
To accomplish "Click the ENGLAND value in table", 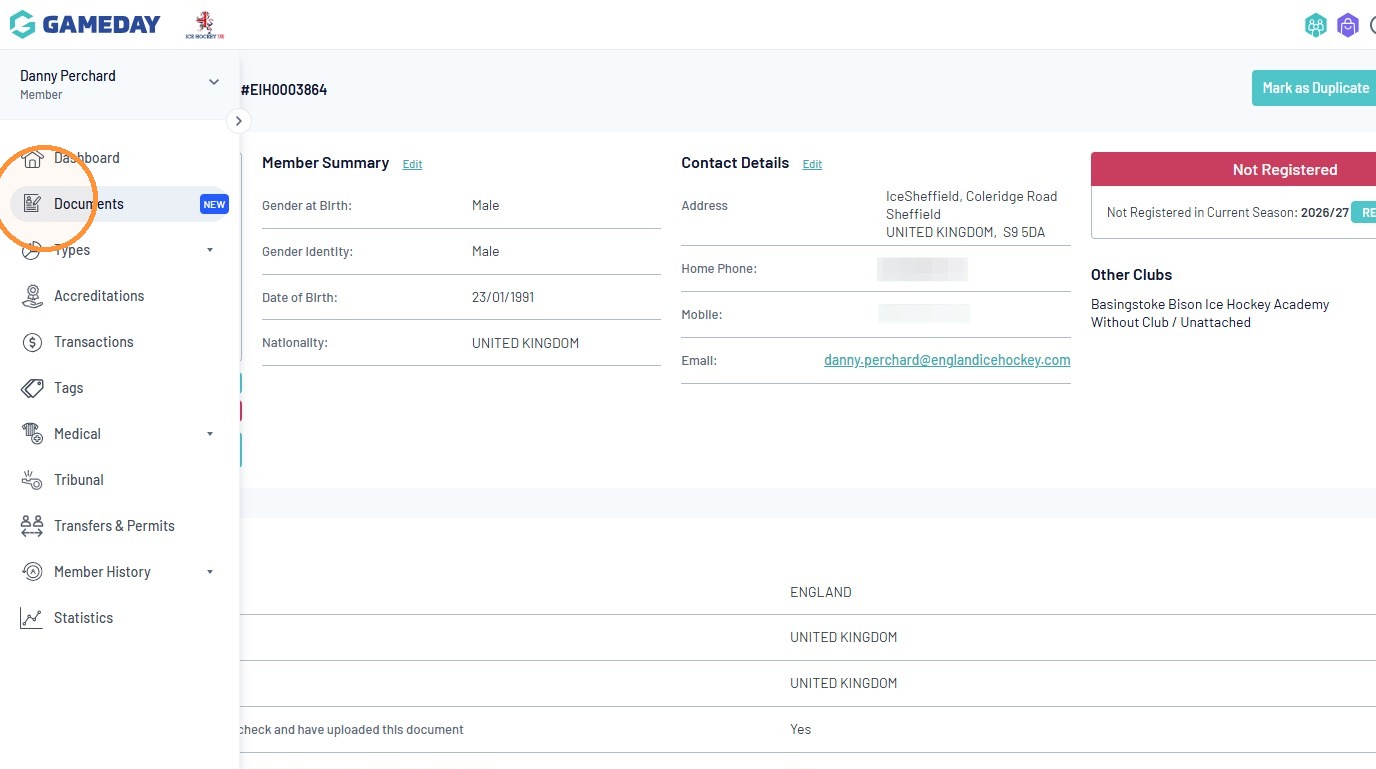I will [821, 592].
